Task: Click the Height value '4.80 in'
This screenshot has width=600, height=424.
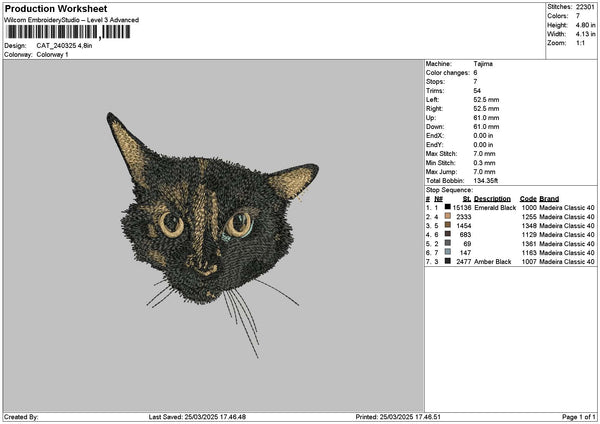Action: [x=585, y=25]
